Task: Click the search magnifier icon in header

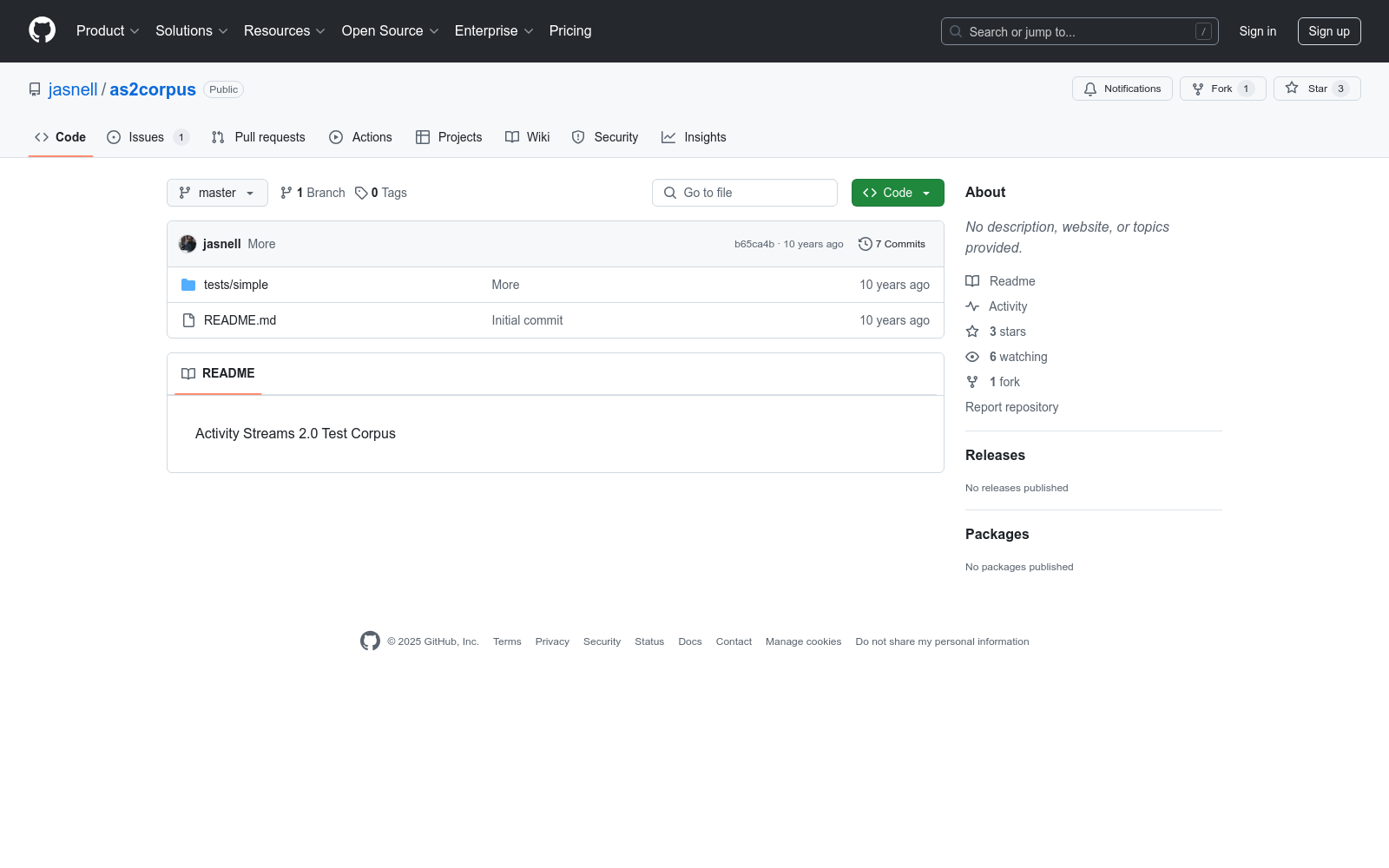Action: [x=956, y=31]
